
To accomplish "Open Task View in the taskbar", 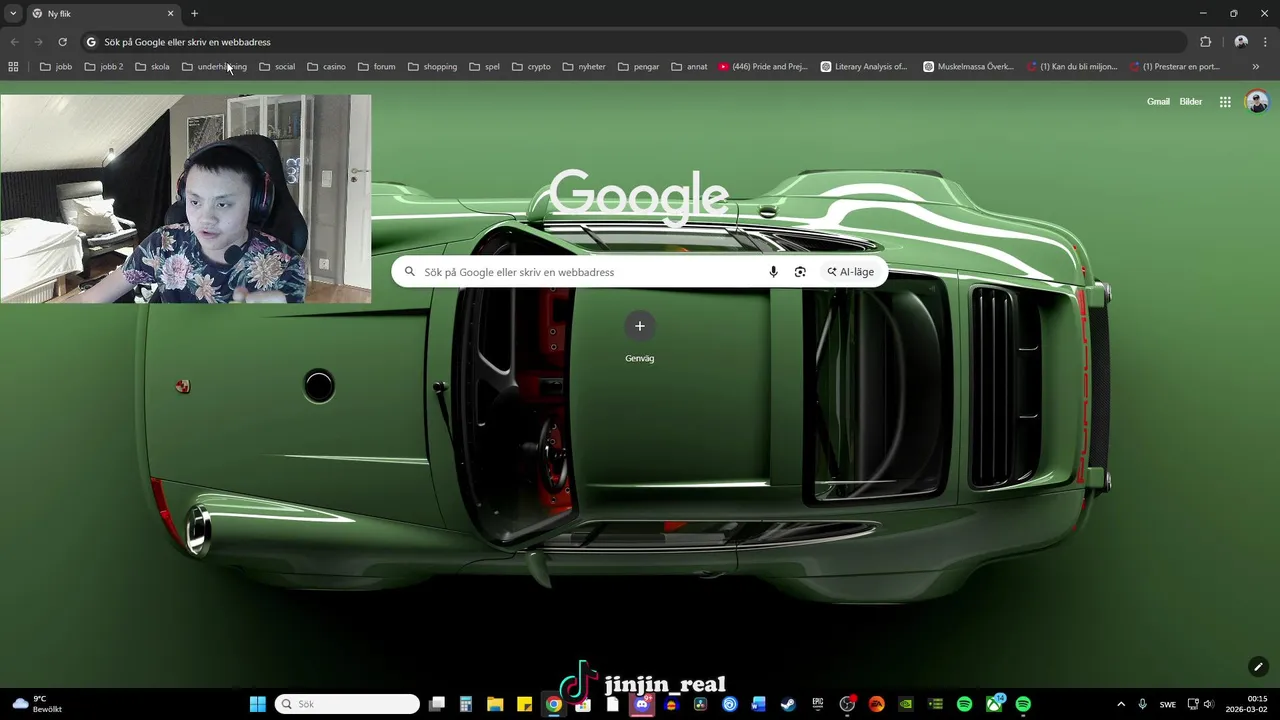I will click(x=437, y=704).
